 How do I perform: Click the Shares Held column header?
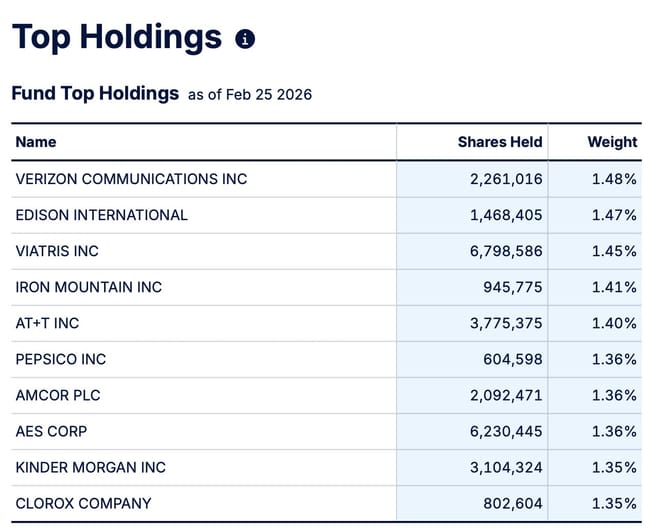click(500, 142)
